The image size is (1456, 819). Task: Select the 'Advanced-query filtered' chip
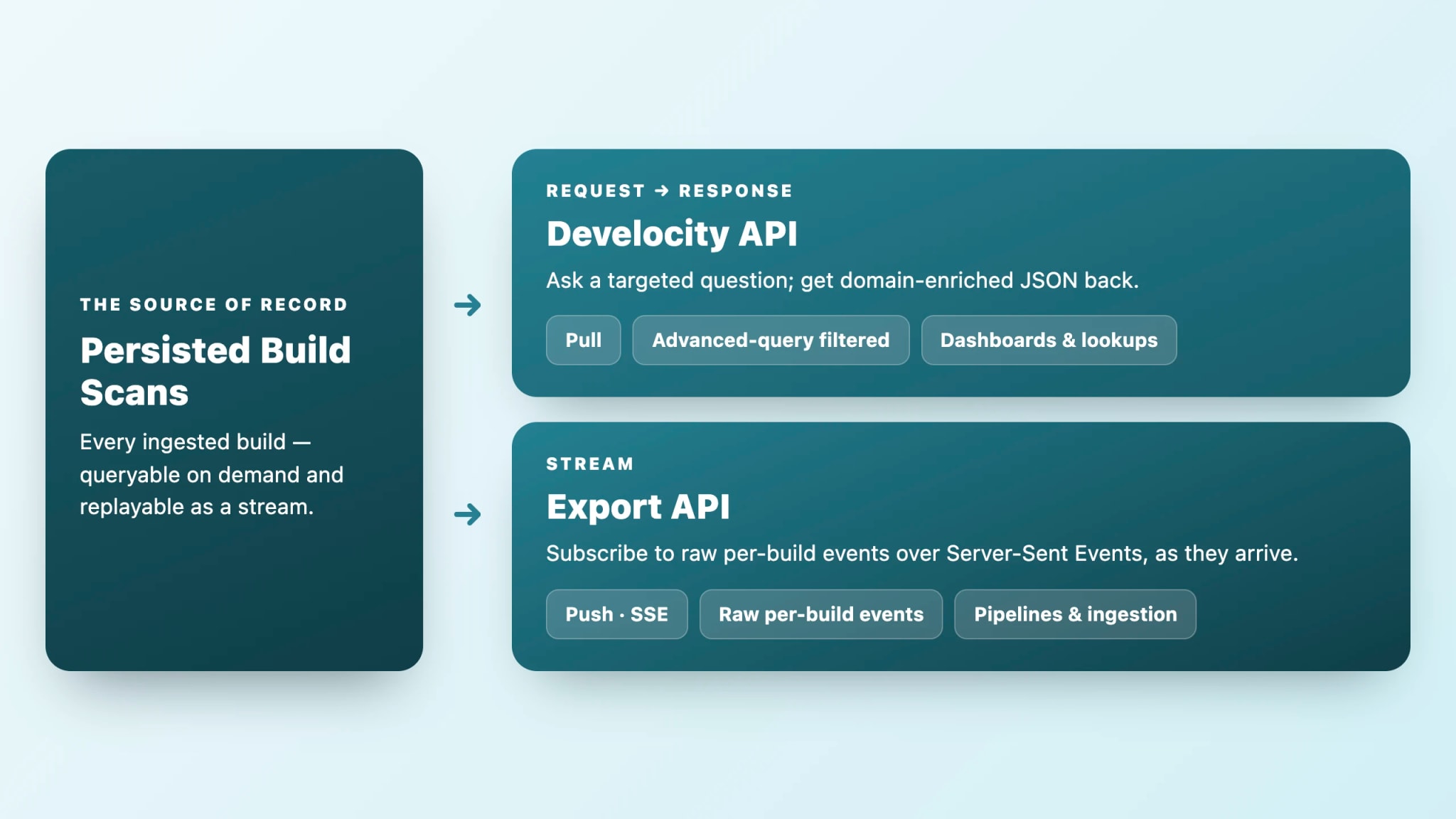771,340
